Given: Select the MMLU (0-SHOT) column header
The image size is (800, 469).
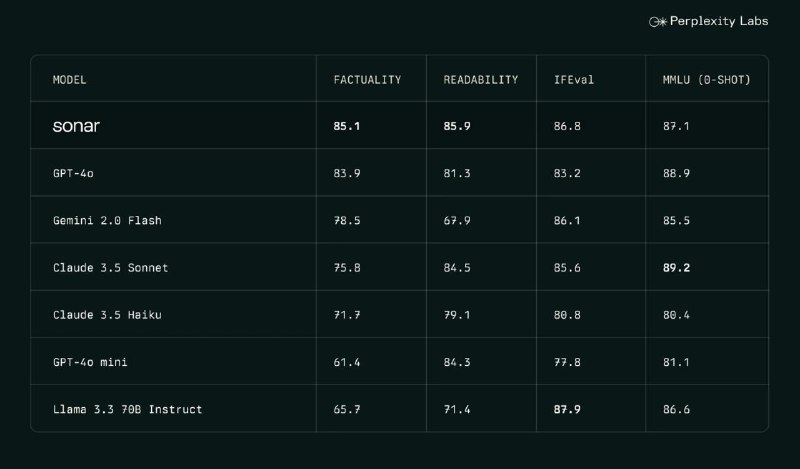Looking at the screenshot, I should coord(707,80).
